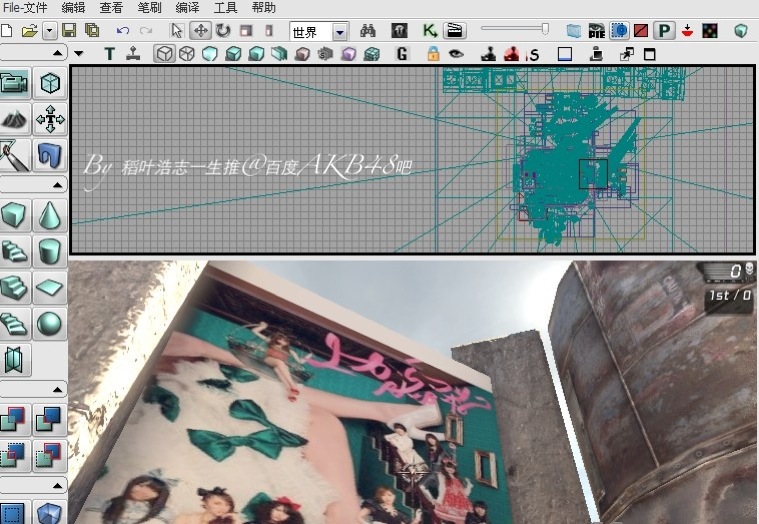Click the eye PIE play-in-editor icon
Screen dimensions: 759x524
[x=596, y=31]
